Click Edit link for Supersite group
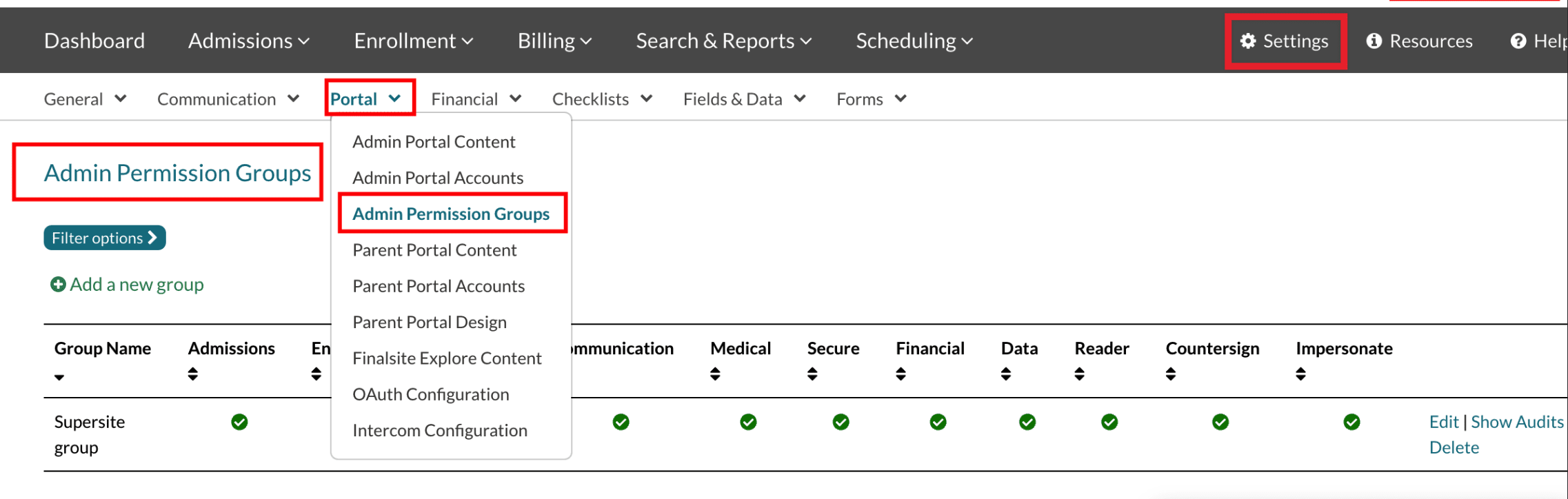1568x499 pixels. click(1443, 422)
